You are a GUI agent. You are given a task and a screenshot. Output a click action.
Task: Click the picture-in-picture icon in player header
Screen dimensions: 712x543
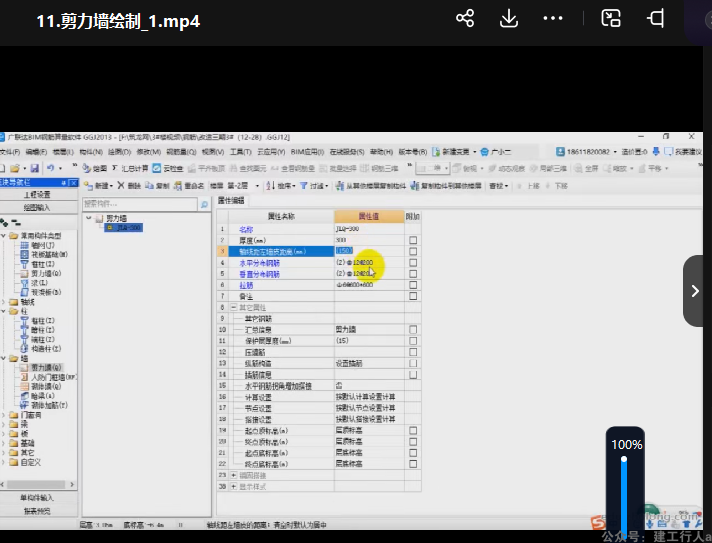click(x=611, y=19)
